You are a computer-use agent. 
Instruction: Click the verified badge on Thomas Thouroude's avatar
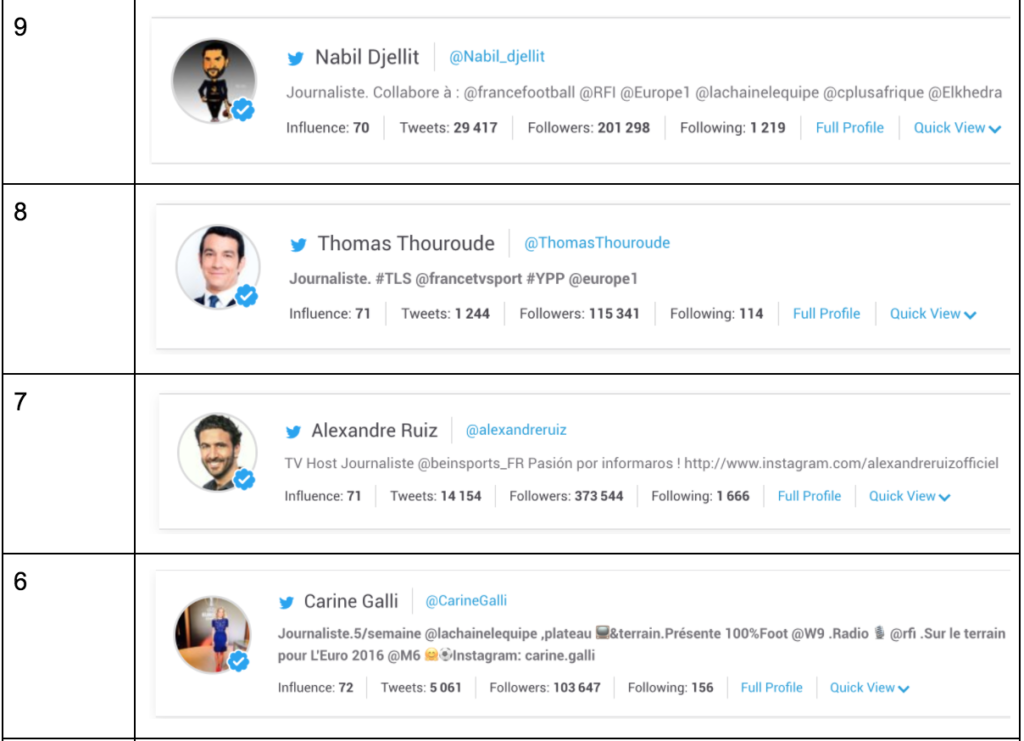[246, 296]
